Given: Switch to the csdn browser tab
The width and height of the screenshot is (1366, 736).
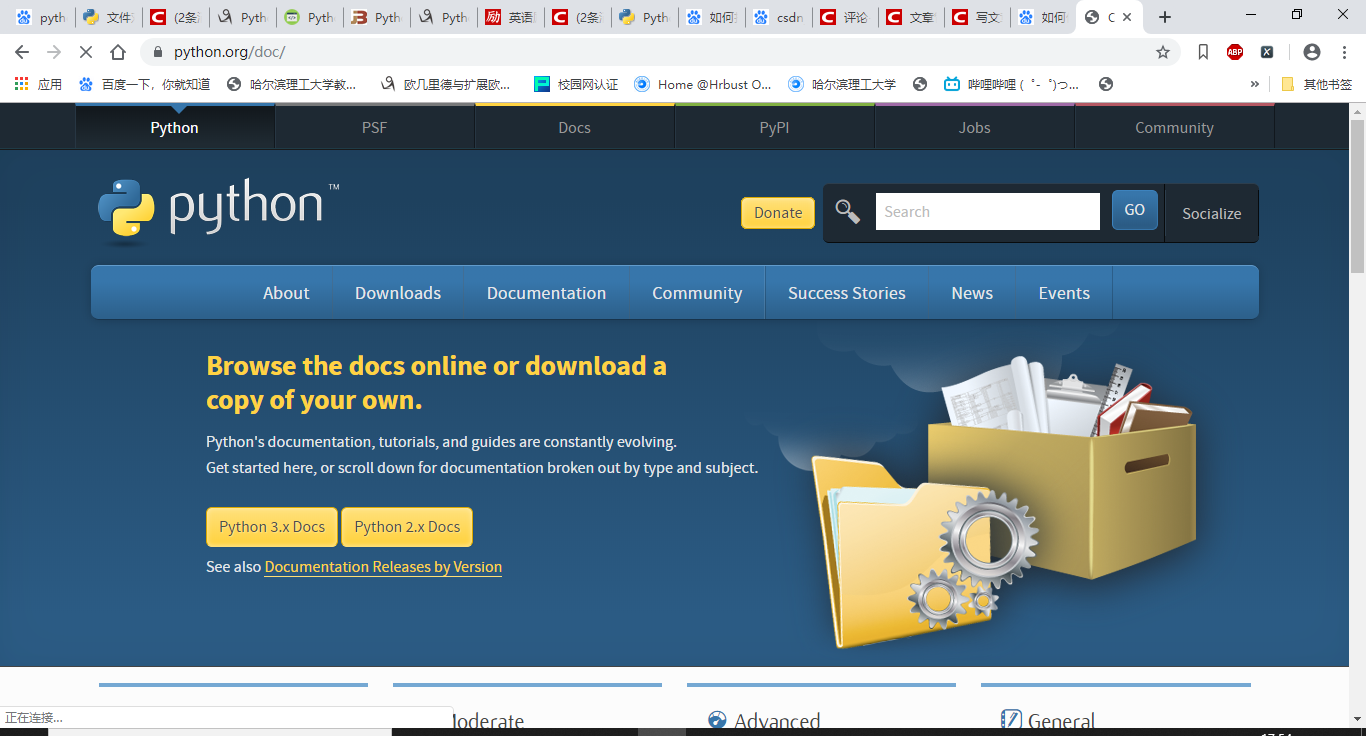Looking at the screenshot, I should coord(778,17).
